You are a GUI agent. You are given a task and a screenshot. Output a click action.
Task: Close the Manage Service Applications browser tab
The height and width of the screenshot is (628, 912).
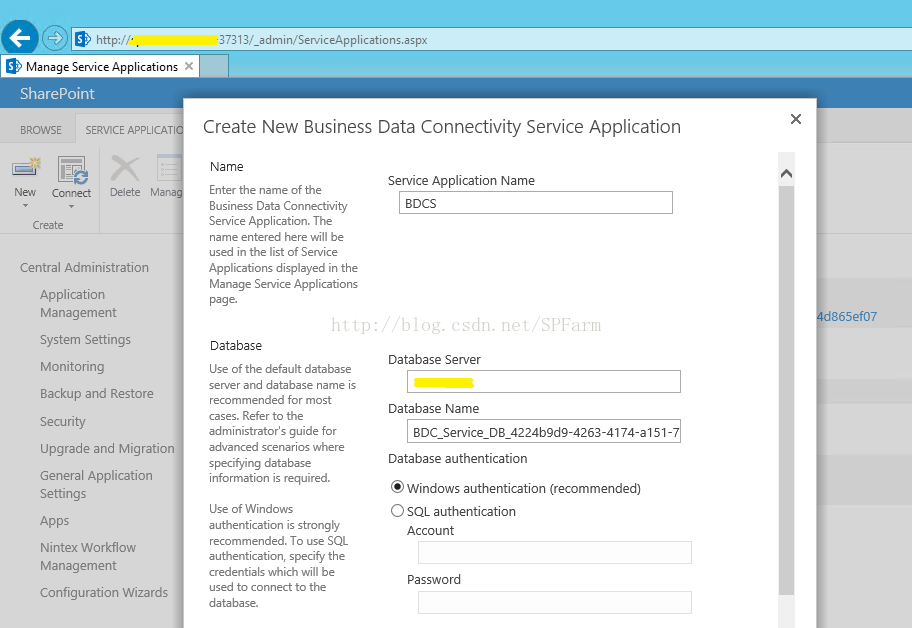point(189,66)
